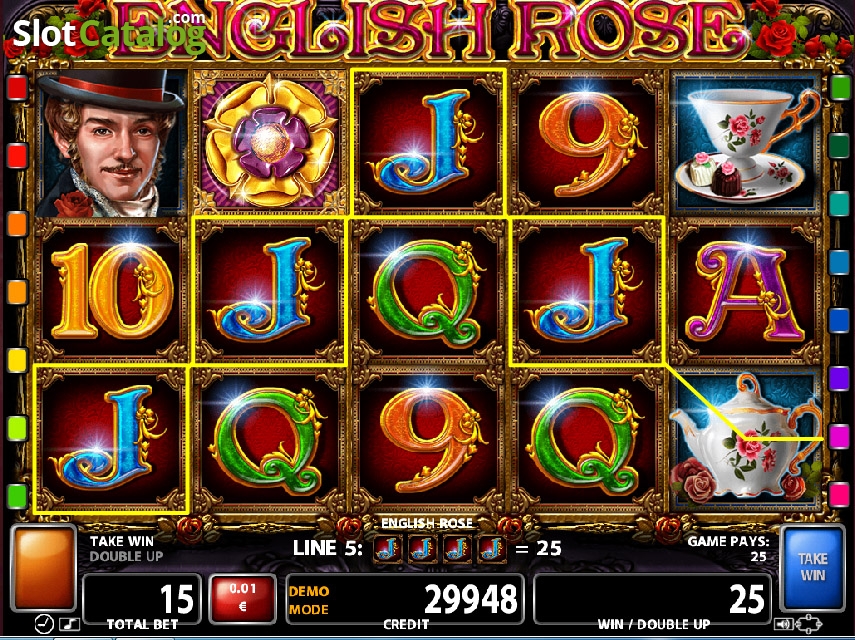Select the top red payline marker on left
This screenshot has height=640, width=855.
pyautogui.click(x=17, y=87)
